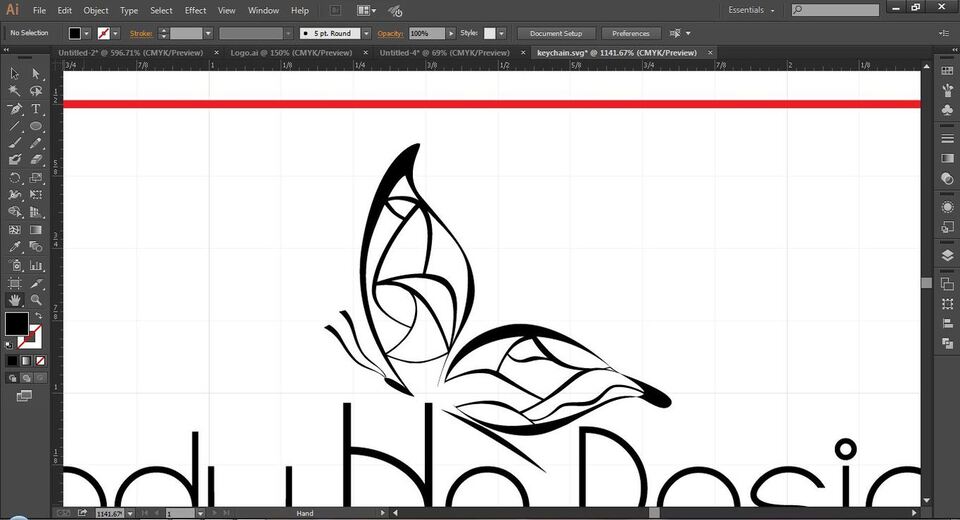Select the Eyedropper tool
The width and height of the screenshot is (960, 520).
pyautogui.click(x=15, y=247)
